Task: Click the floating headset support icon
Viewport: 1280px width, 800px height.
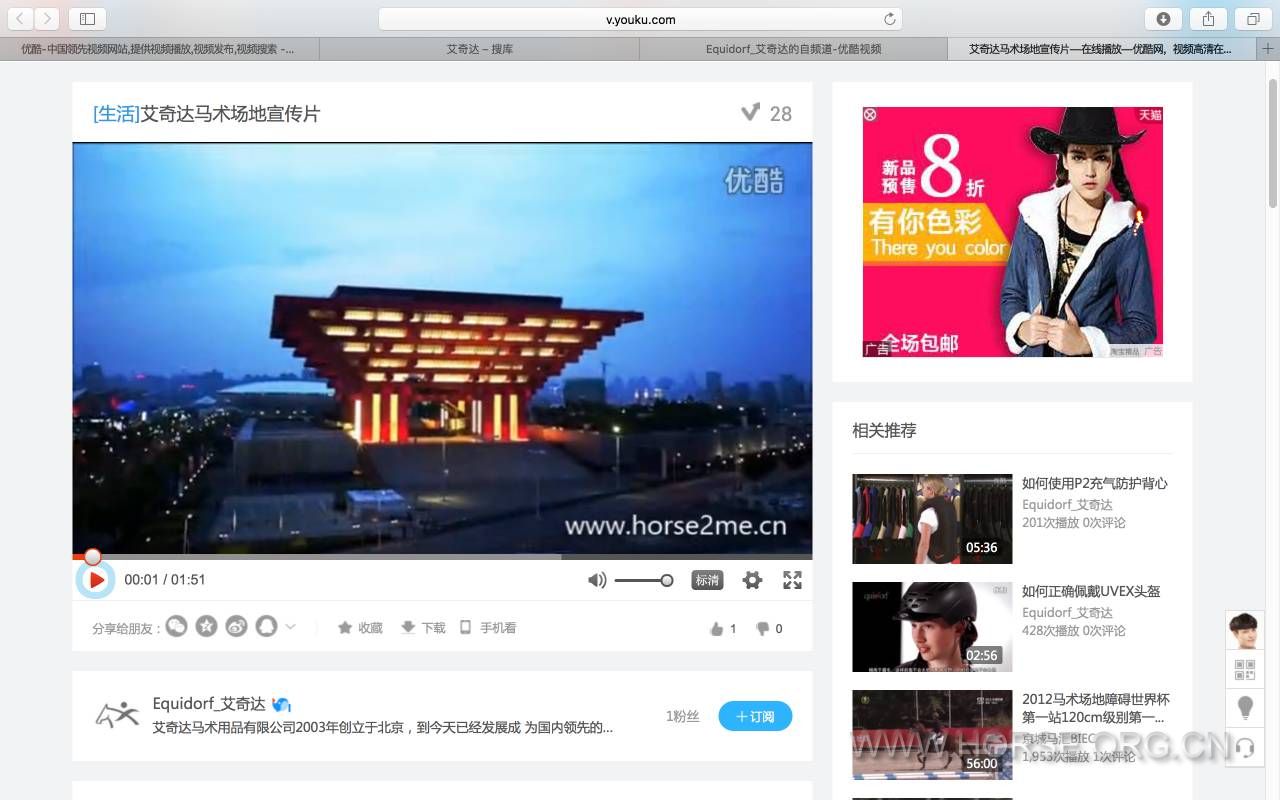Action: [1245, 747]
